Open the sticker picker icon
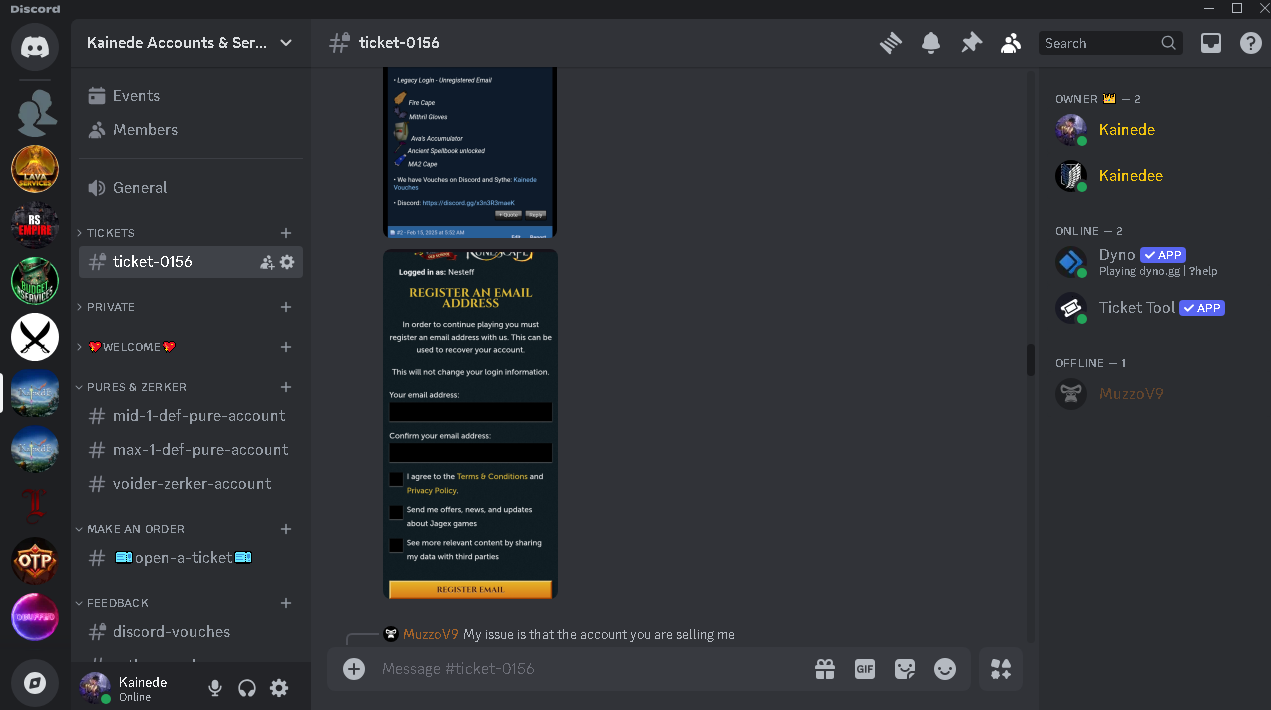1271x710 pixels. (905, 669)
